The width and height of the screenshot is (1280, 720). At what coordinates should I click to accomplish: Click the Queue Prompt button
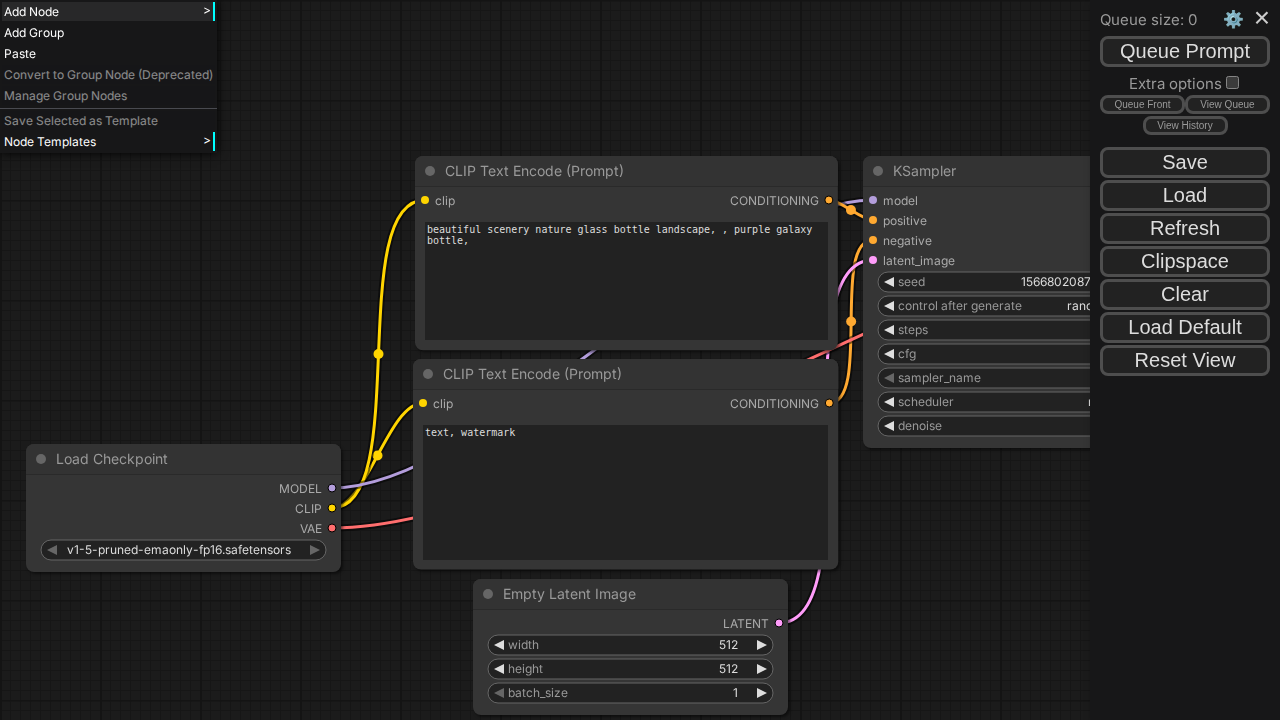pyautogui.click(x=1184, y=51)
